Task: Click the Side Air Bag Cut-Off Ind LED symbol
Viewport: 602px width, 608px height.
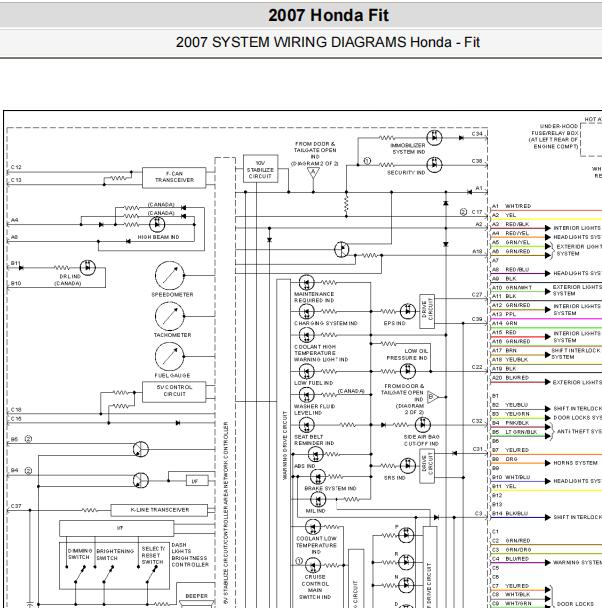Action: click(x=423, y=425)
